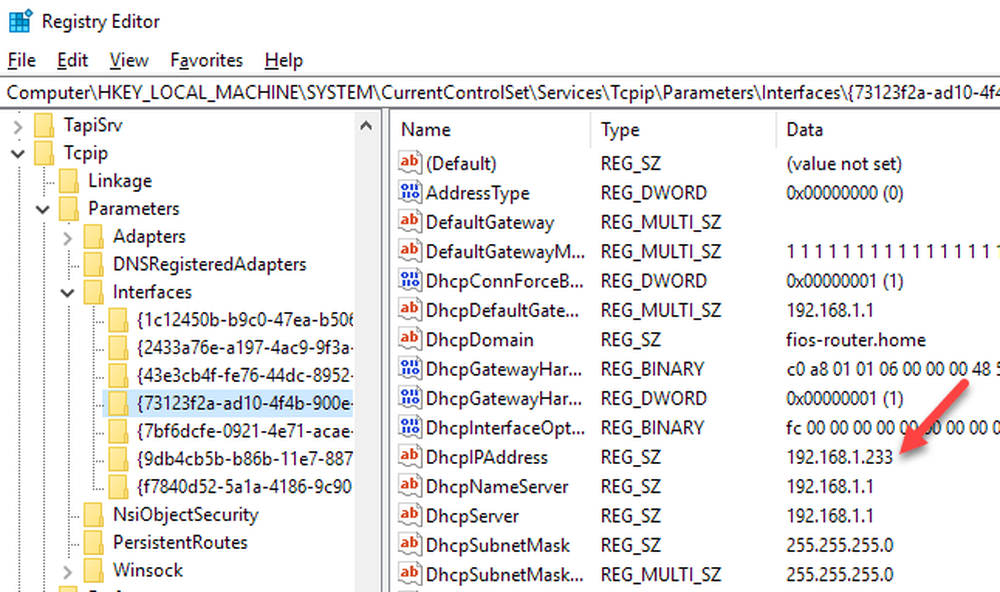
Task: Click the DhcpInterfaceOpt... binary icon
Action: click(409, 427)
